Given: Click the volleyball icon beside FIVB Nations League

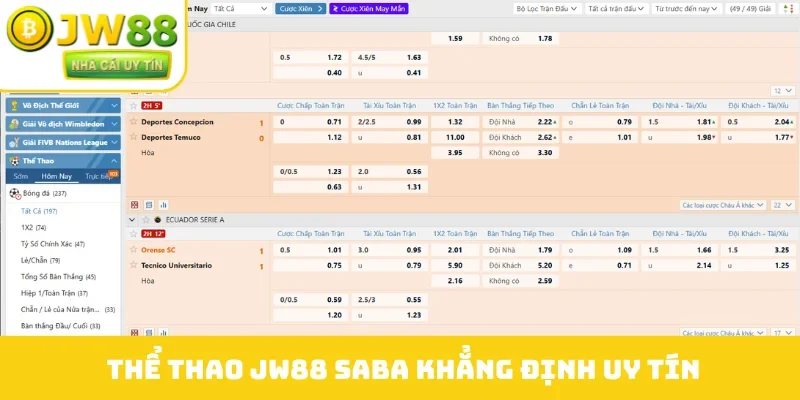Looking at the screenshot, I should 14,142.
